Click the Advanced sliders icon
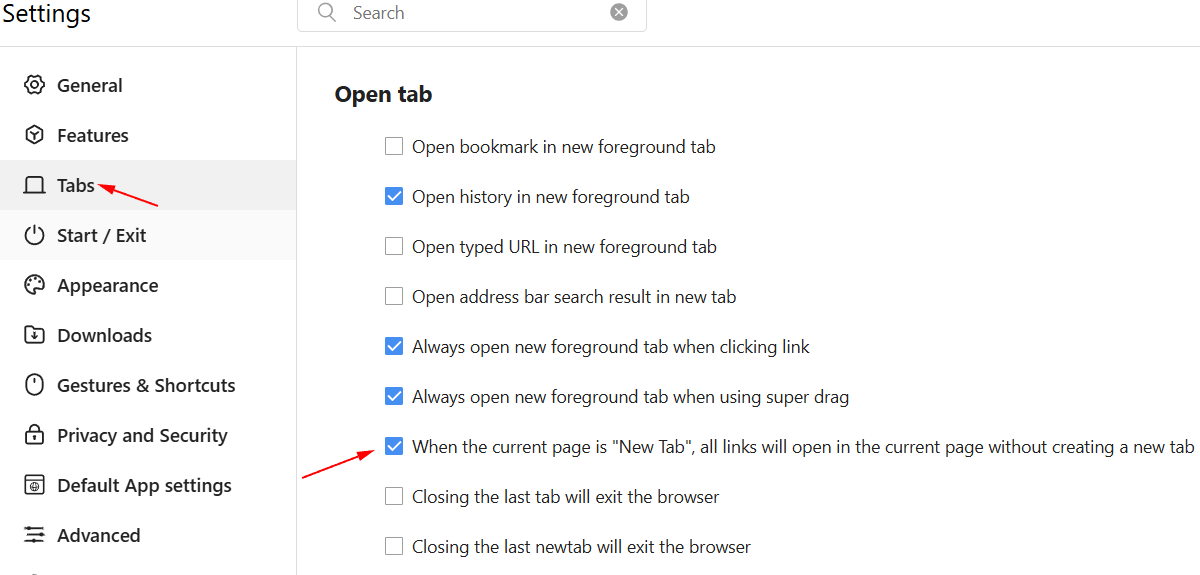 pos(35,535)
